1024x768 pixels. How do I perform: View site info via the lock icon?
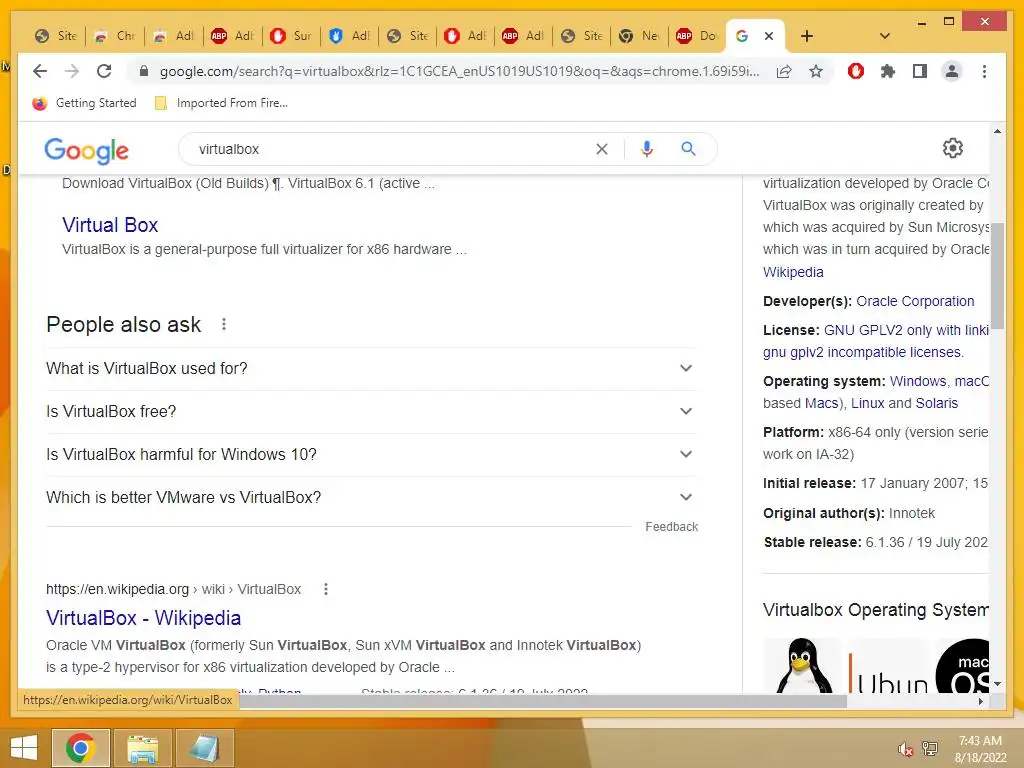(144, 71)
